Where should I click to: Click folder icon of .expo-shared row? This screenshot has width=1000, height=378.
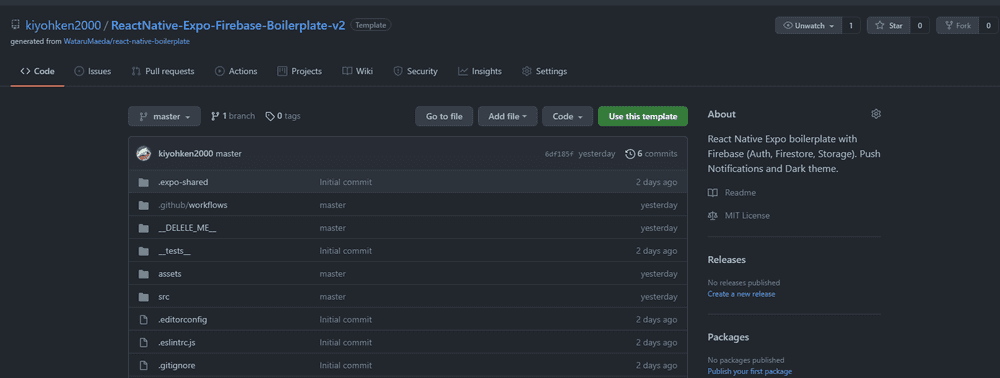(x=143, y=182)
